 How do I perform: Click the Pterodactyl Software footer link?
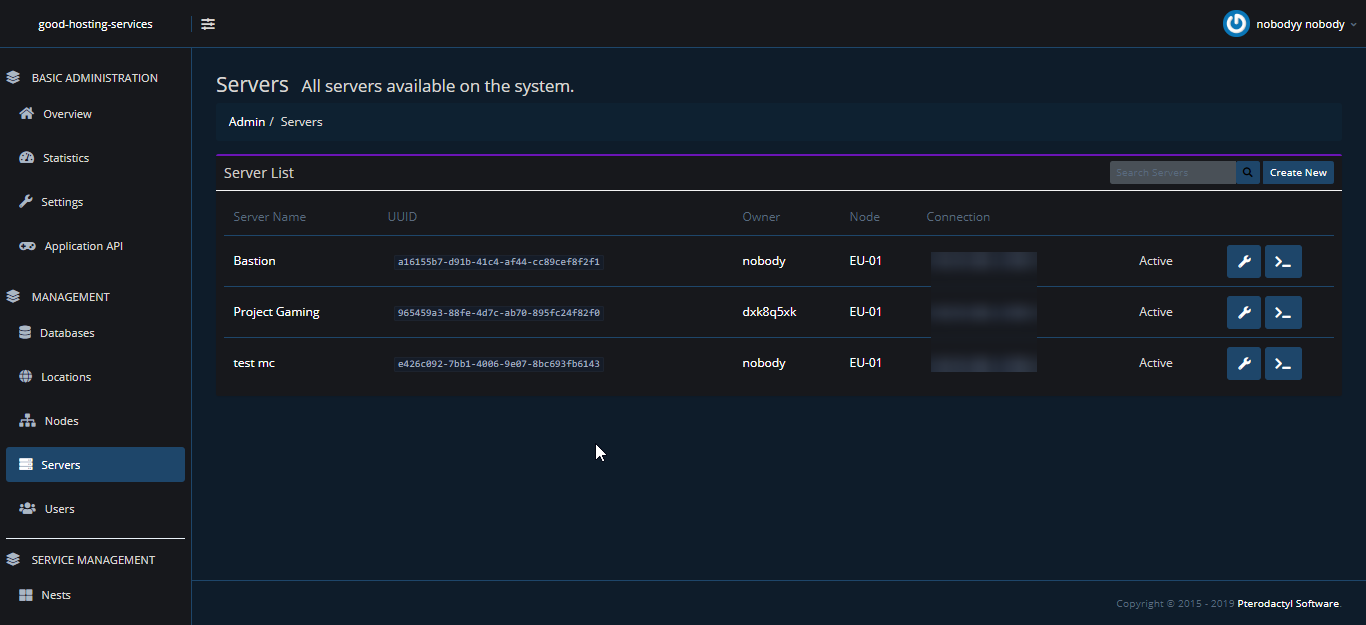point(1287,603)
